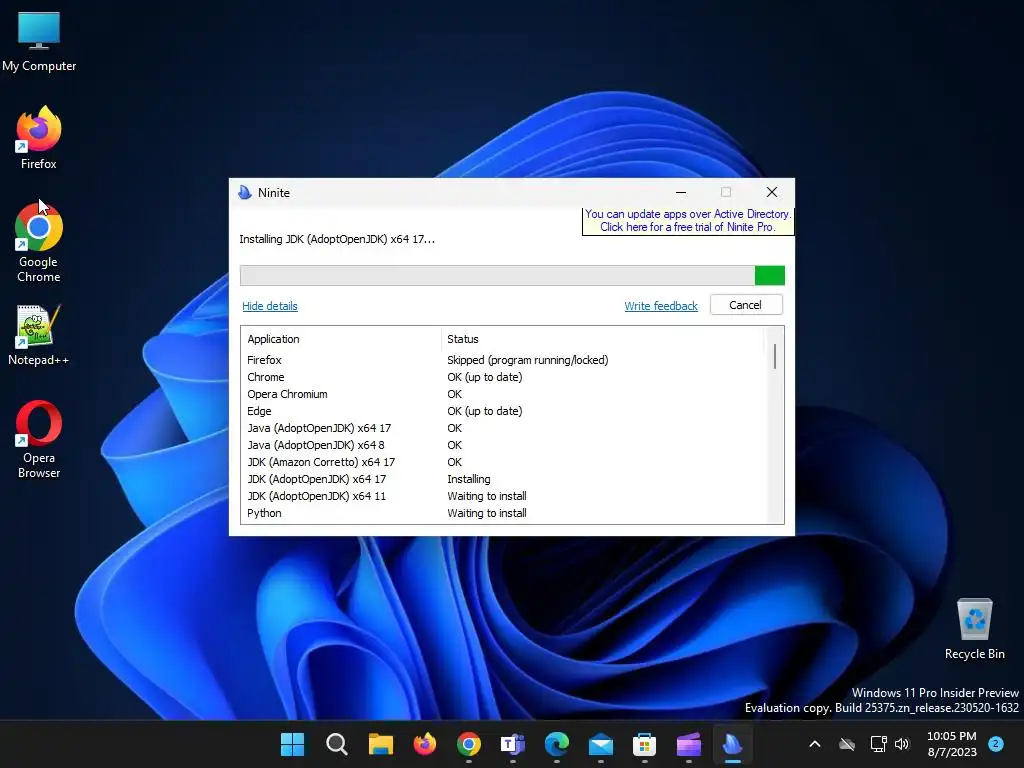Click Hide details link
This screenshot has height=768, width=1024.
click(x=270, y=306)
